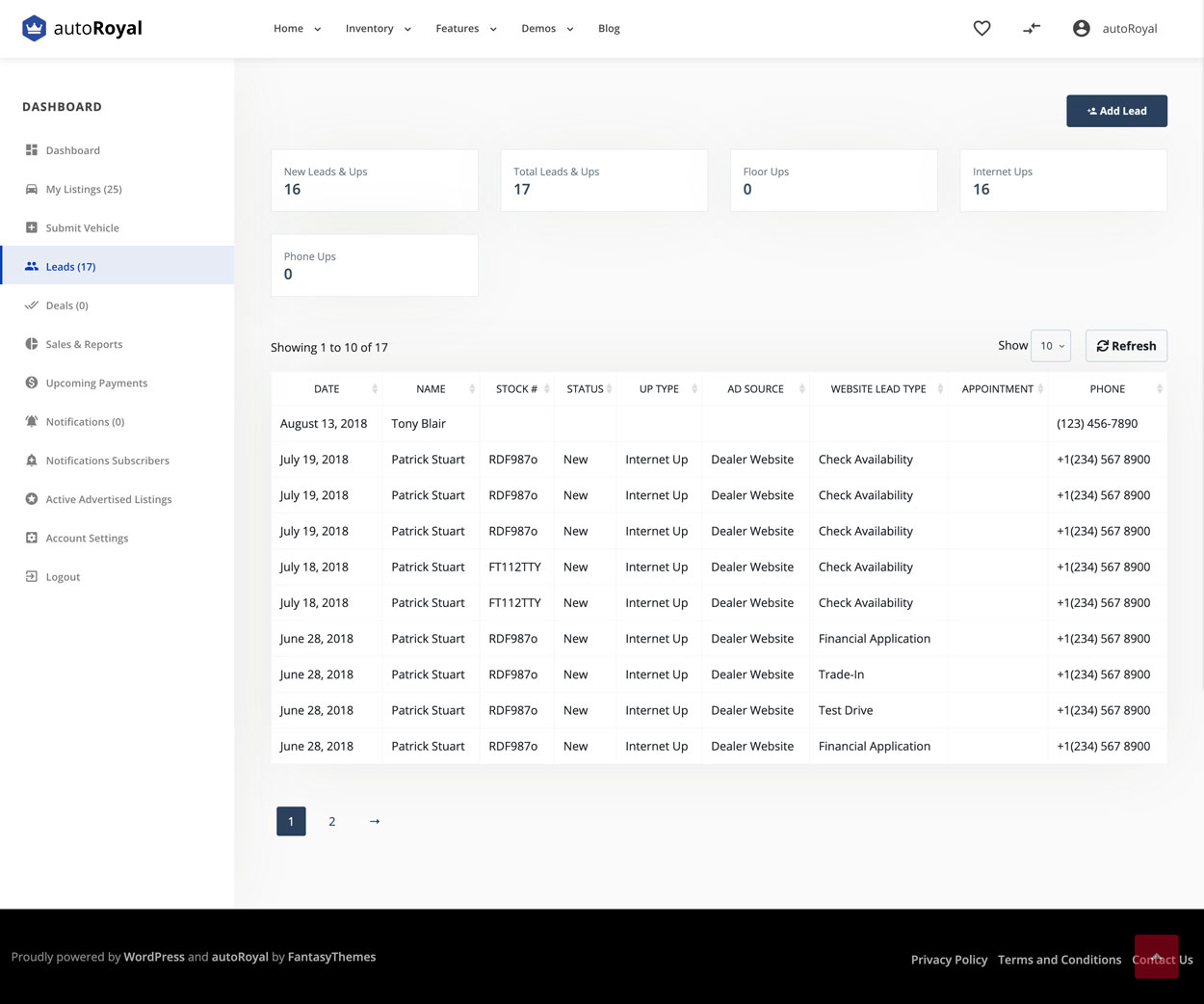The width and height of the screenshot is (1204, 1004).
Task: Open the Features menu
Action: click(466, 29)
